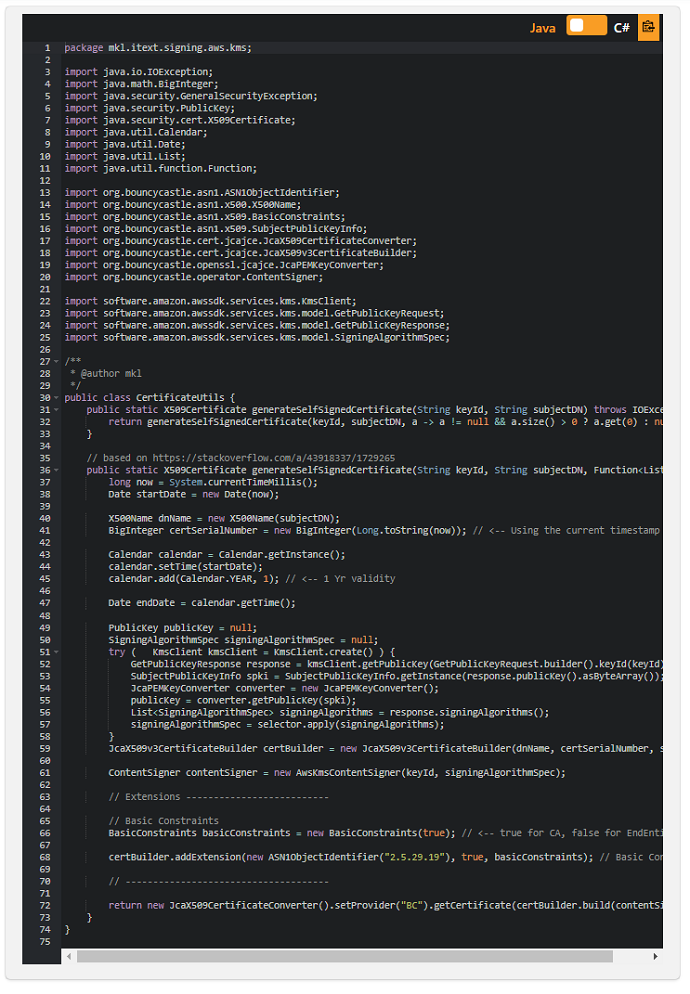
Task: Toggle the Java/C# language switch
Action: (x=586, y=26)
